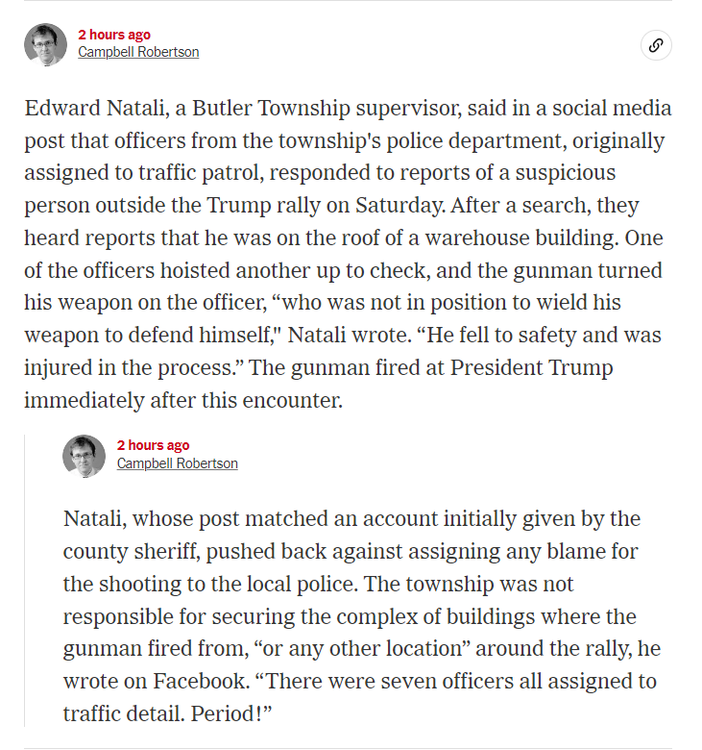Click the word "Natali" starting the indented paragraph
This screenshot has width=702, height=750.
pyautogui.click(x=93, y=519)
